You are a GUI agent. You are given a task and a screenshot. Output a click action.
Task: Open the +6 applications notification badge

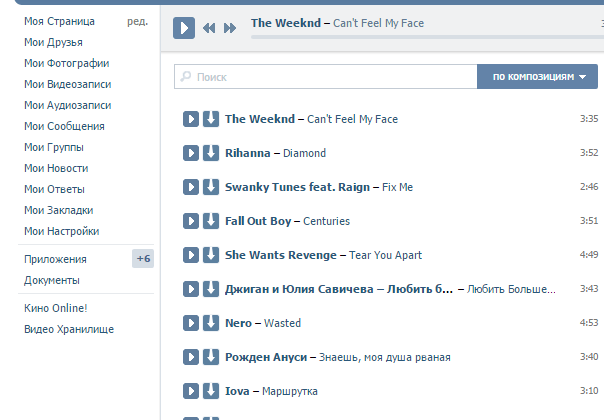pyautogui.click(x=143, y=259)
